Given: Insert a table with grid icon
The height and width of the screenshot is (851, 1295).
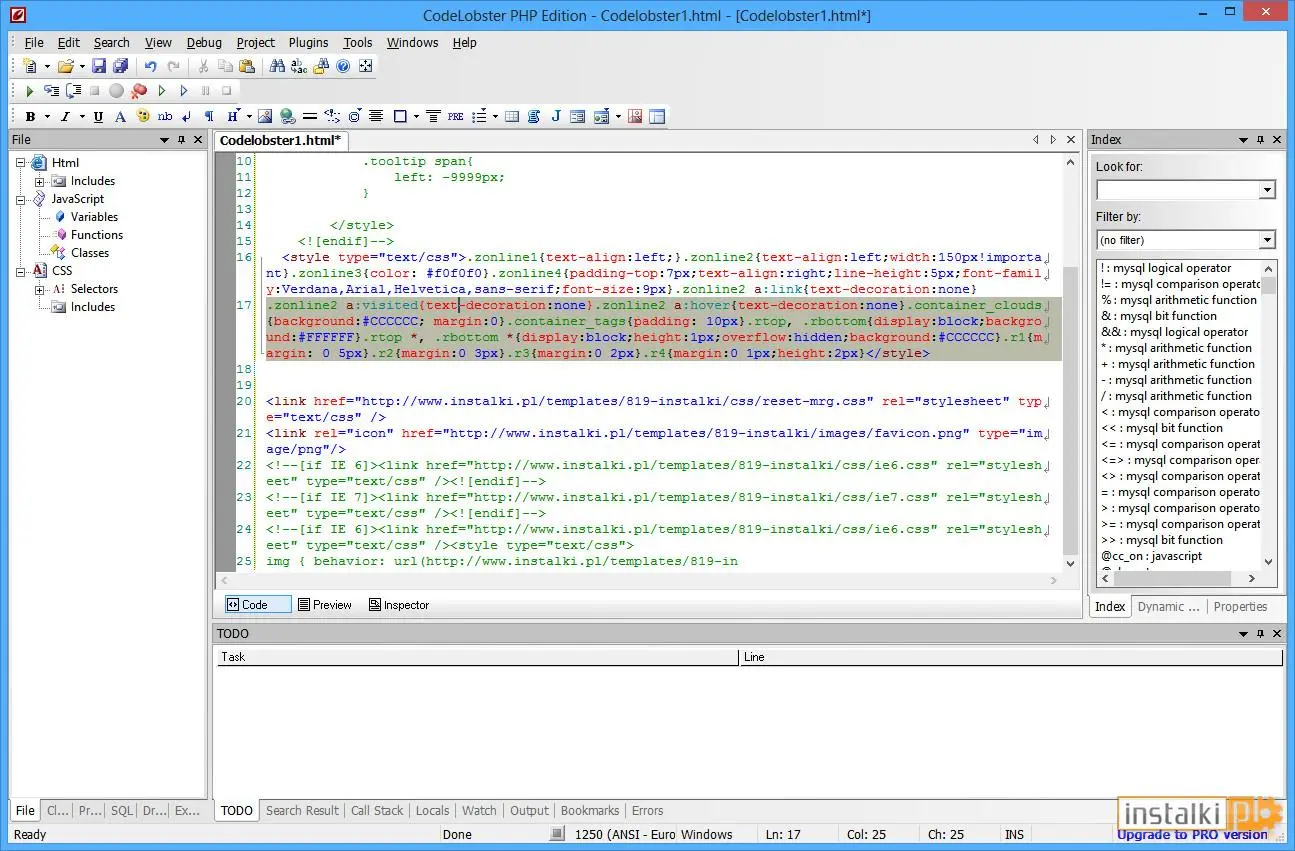Looking at the screenshot, I should [x=512, y=117].
